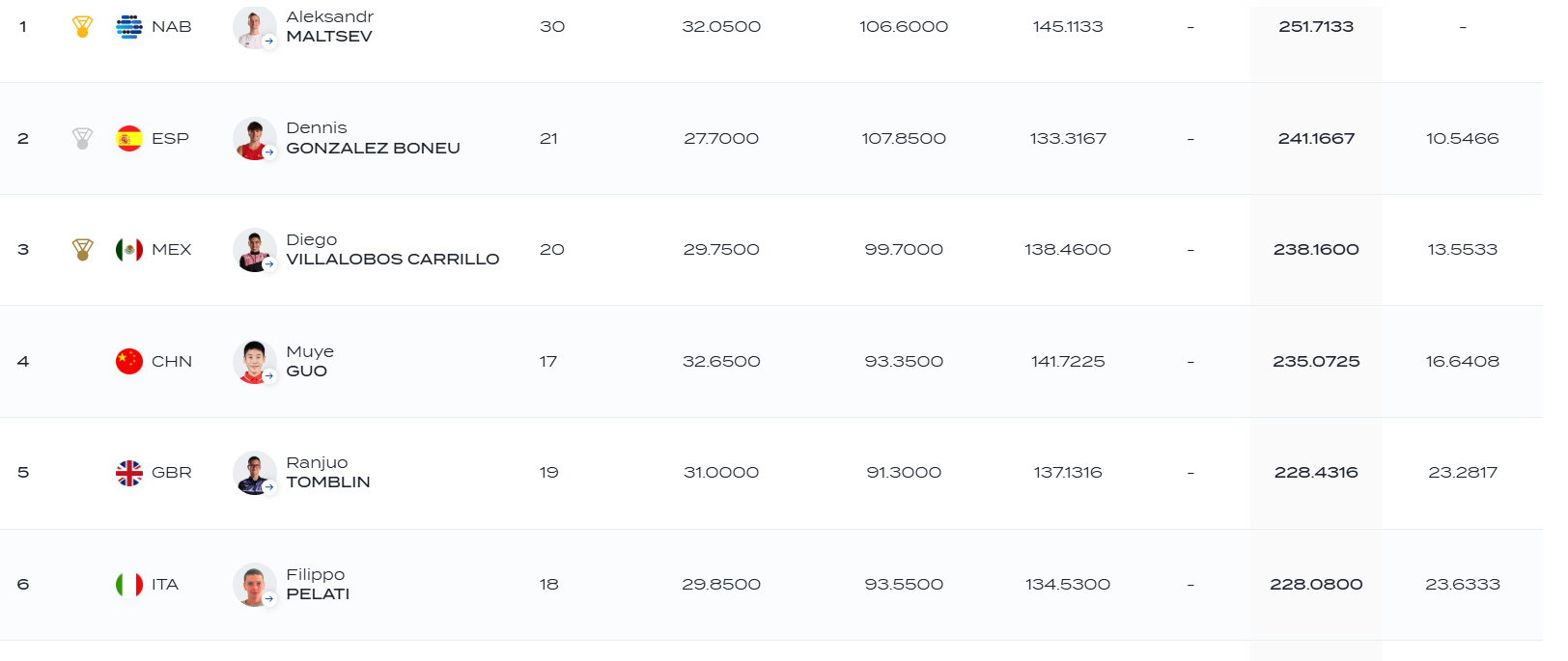Image resolution: width=1568 pixels, height=661 pixels.
Task: Click the Great Britain flag icon
Action: 129,473
